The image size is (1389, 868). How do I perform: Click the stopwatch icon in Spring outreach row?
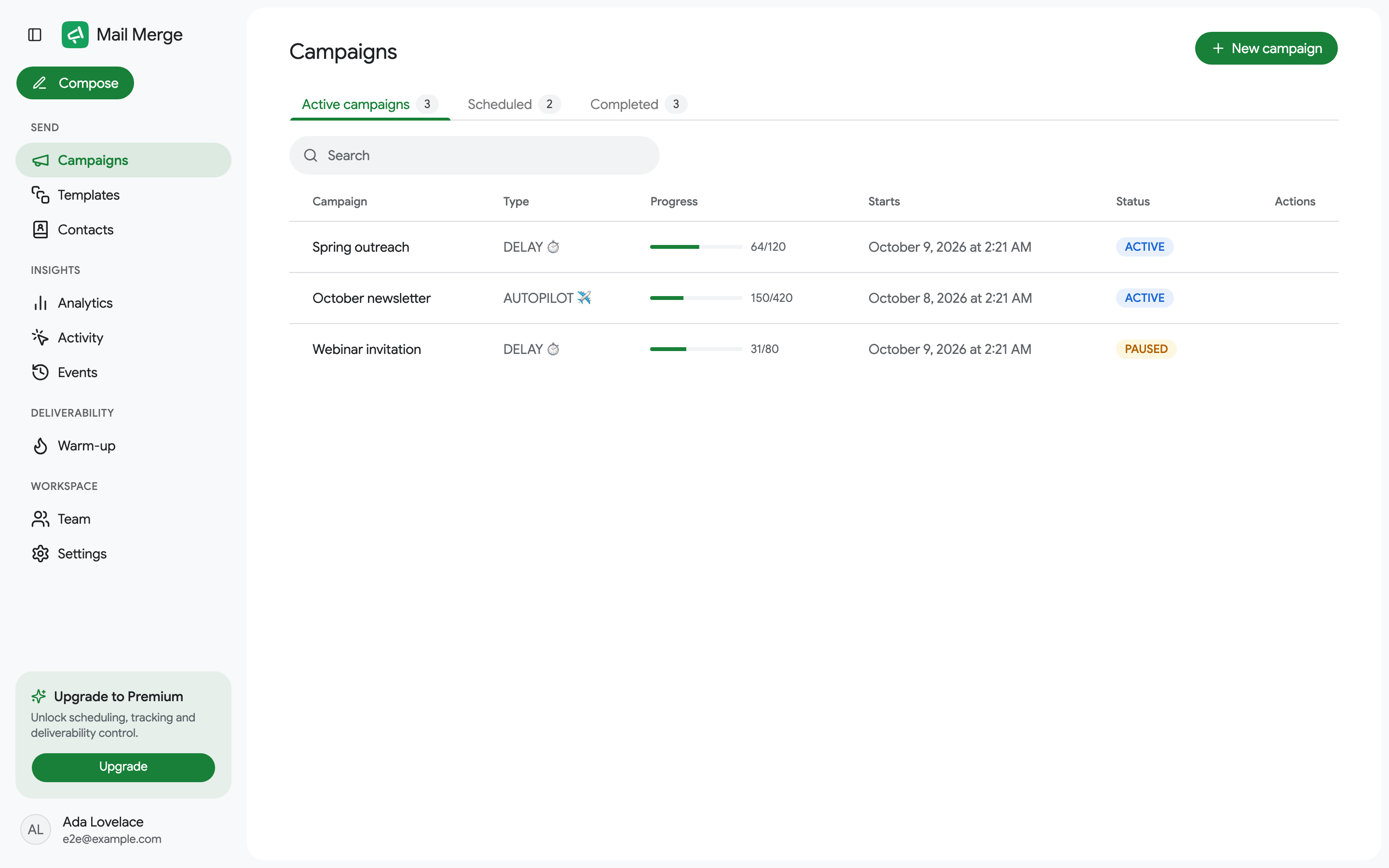tap(553, 247)
